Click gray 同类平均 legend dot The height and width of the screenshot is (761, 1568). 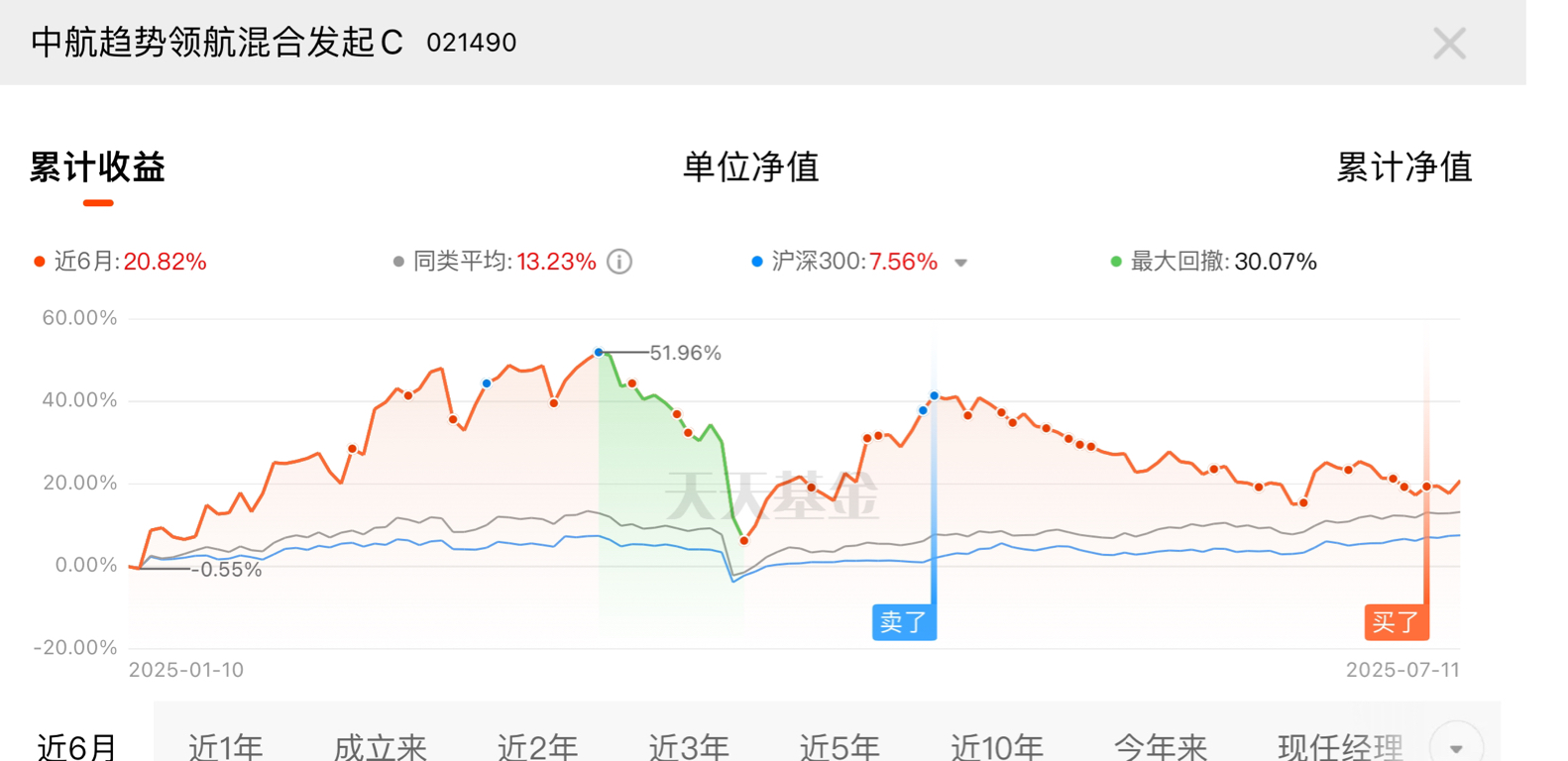(398, 262)
